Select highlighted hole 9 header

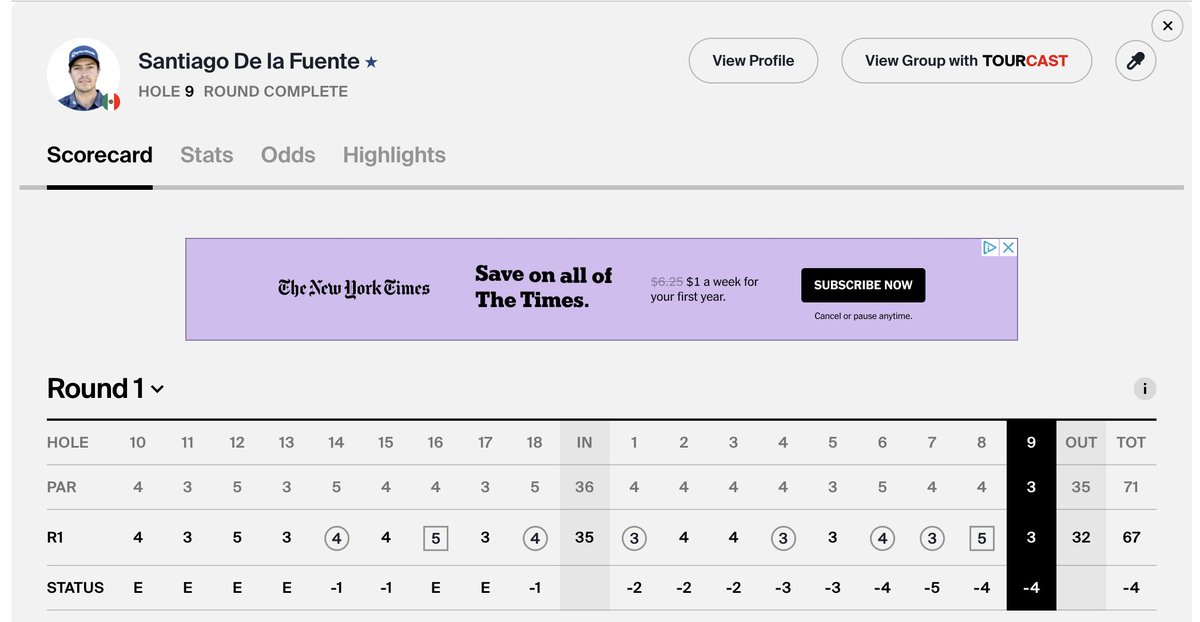(x=1031, y=443)
